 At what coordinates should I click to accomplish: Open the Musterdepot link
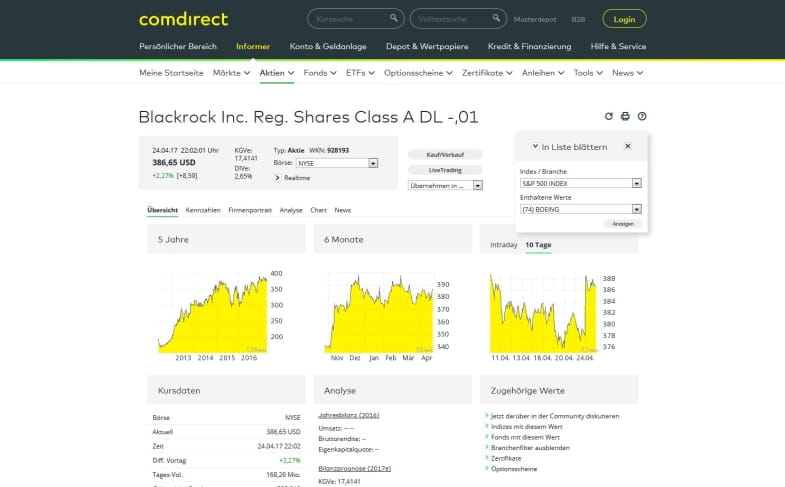point(535,20)
